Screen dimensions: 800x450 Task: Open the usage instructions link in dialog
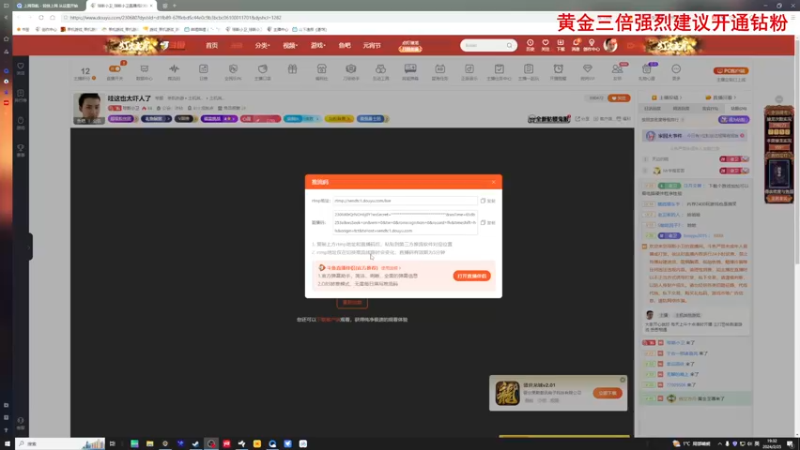pyautogui.click(x=390, y=268)
